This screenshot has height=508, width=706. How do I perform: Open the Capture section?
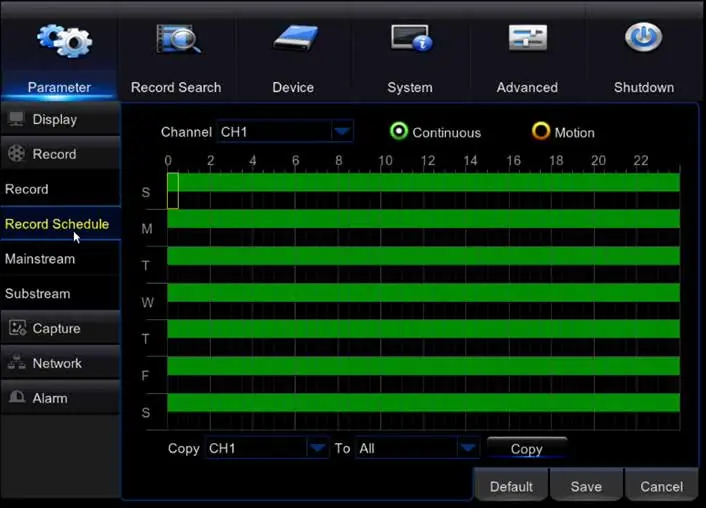click(x=60, y=328)
